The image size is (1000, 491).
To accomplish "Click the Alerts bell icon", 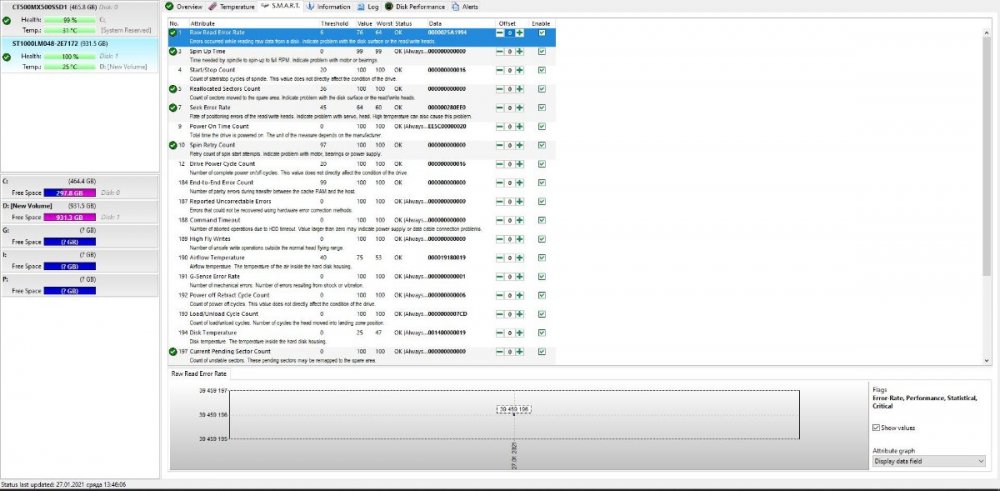I will (x=455, y=6).
